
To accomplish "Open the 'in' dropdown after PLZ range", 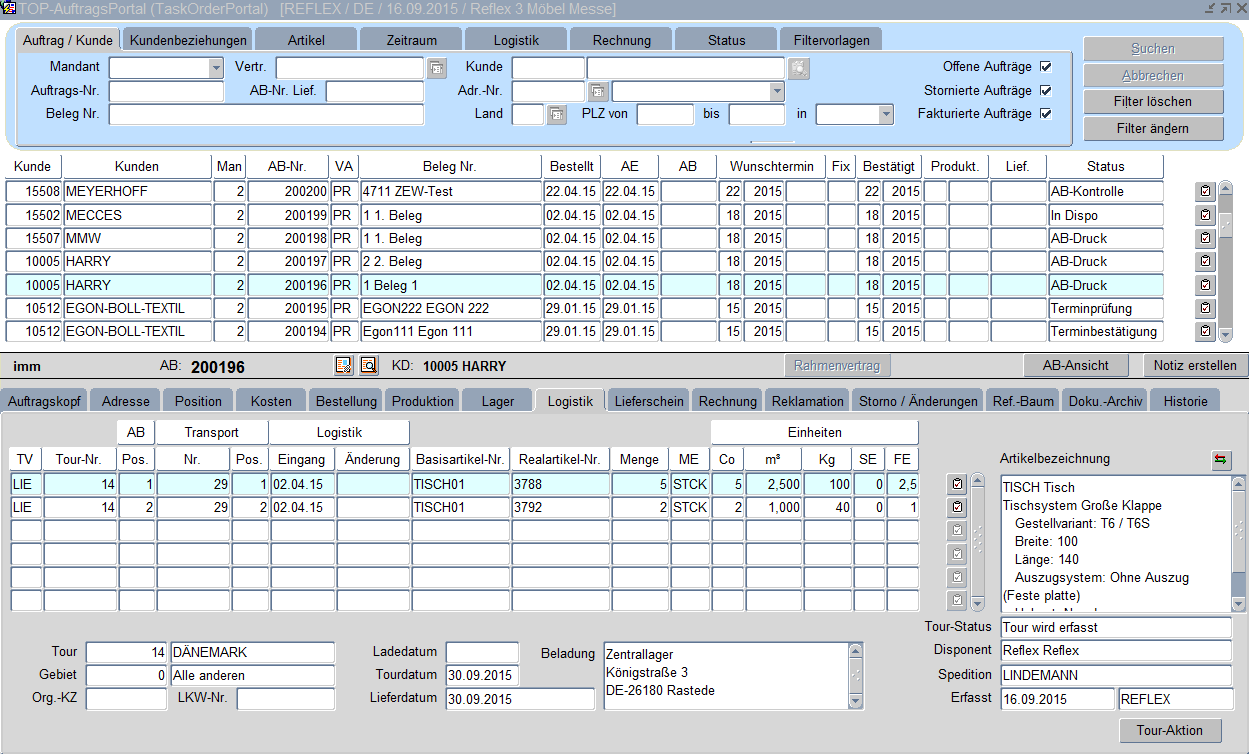I will 885,115.
